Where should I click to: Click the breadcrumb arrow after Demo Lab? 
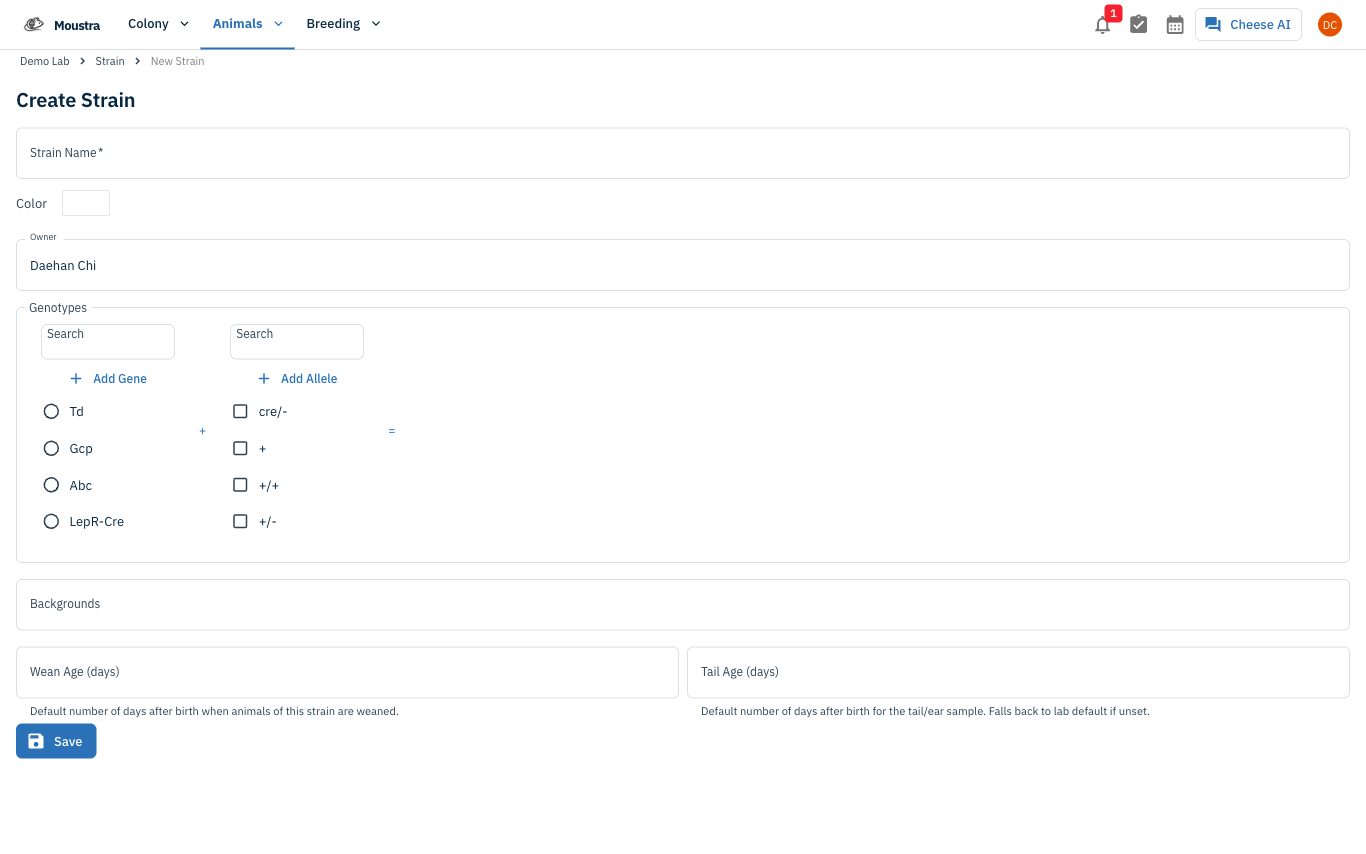click(x=83, y=62)
